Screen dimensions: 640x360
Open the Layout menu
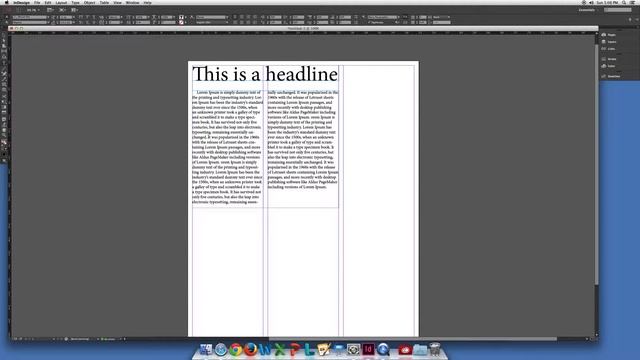pos(61,2)
